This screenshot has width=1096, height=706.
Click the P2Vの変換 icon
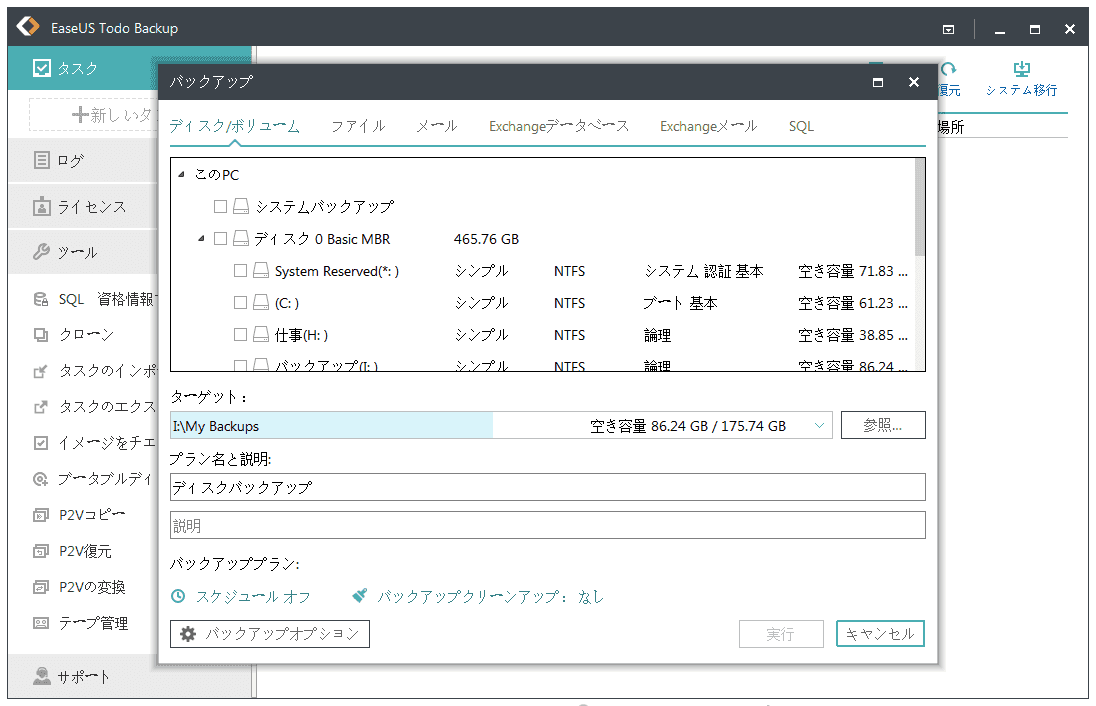click(x=41, y=587)
